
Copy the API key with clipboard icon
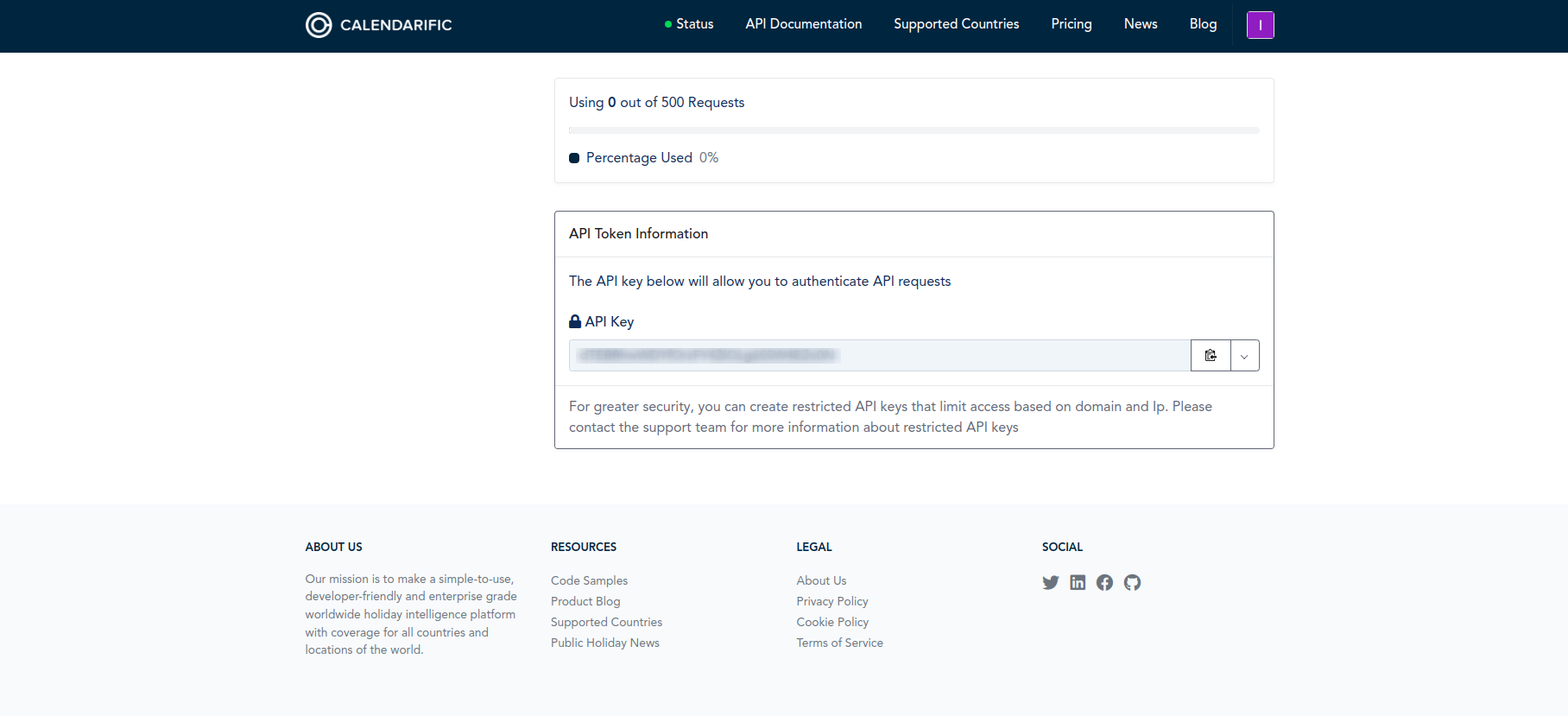[x=1211, y=355]
